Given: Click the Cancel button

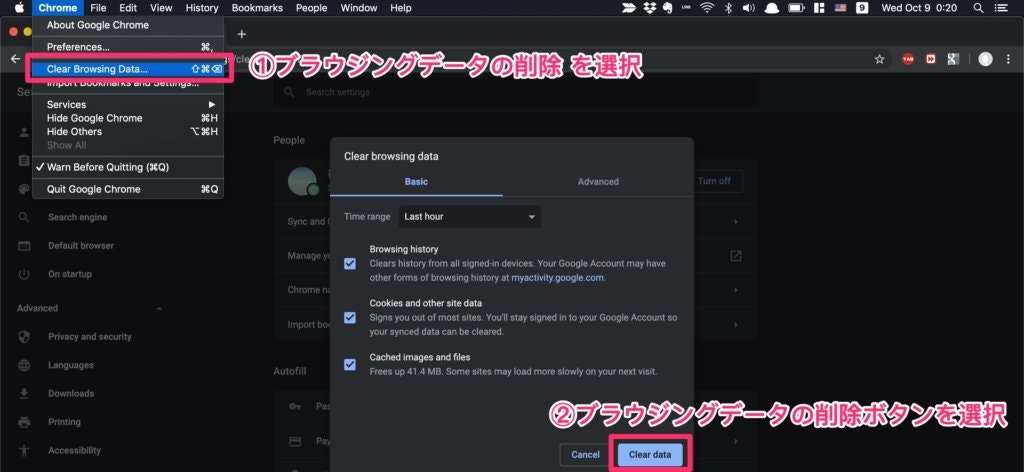Looking at the screenshot, I should 585,454.
